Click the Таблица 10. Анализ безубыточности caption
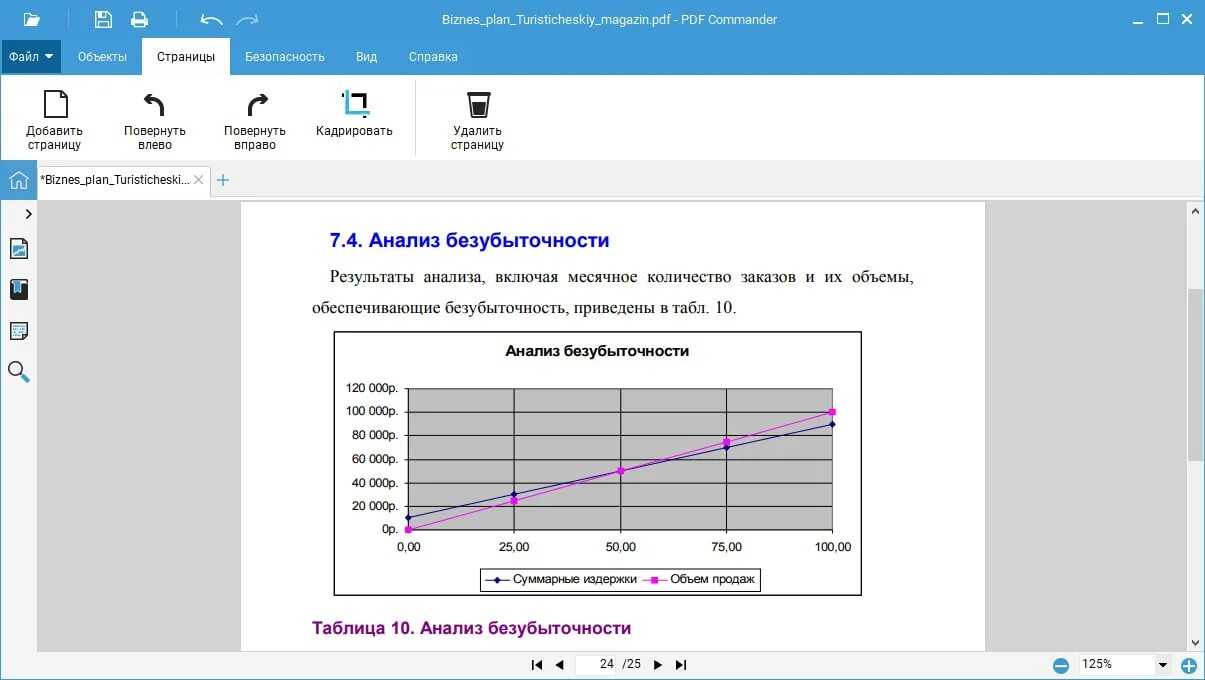The height and width of the screenshot is (680, 1205). coord(471,628)
